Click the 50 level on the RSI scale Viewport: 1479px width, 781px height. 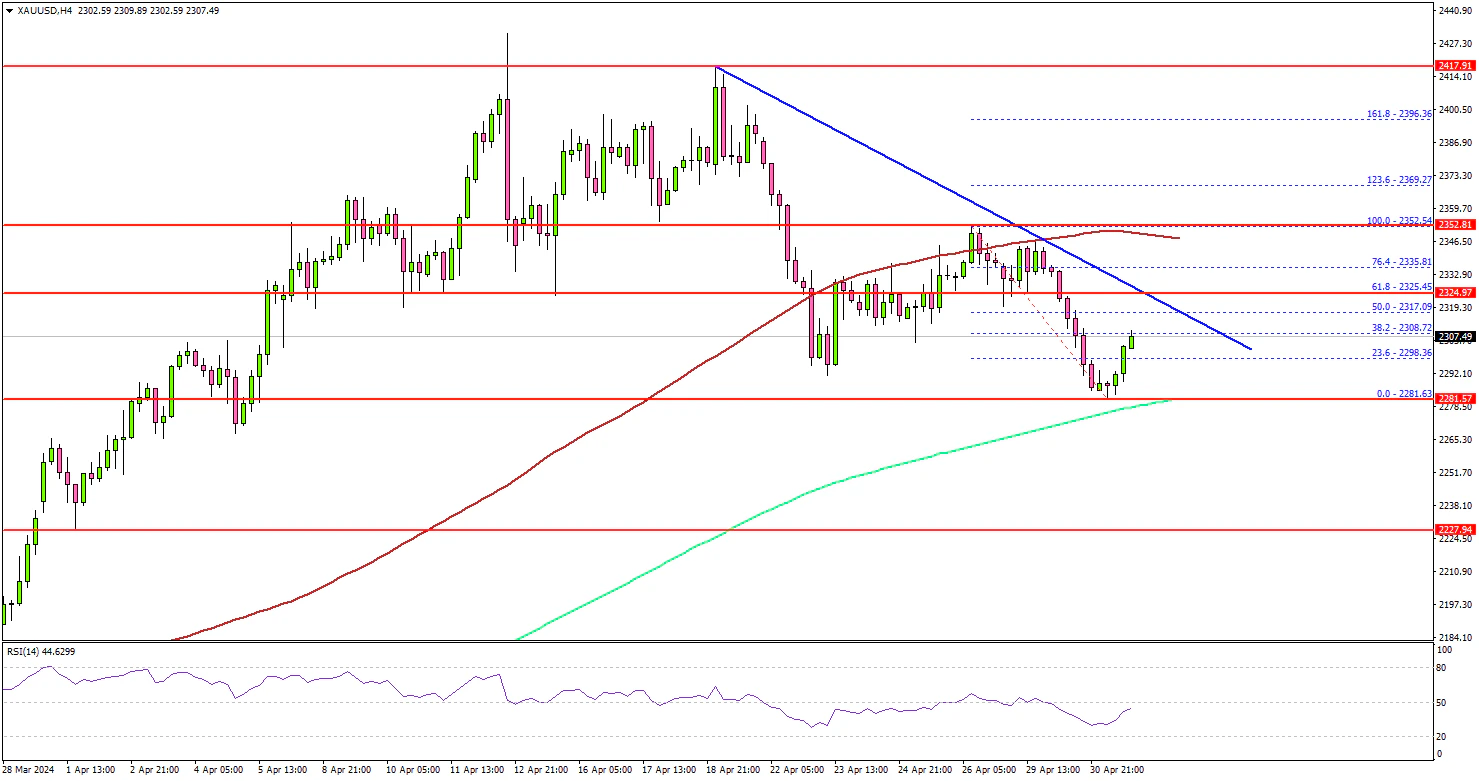[x=1442, y=704]
